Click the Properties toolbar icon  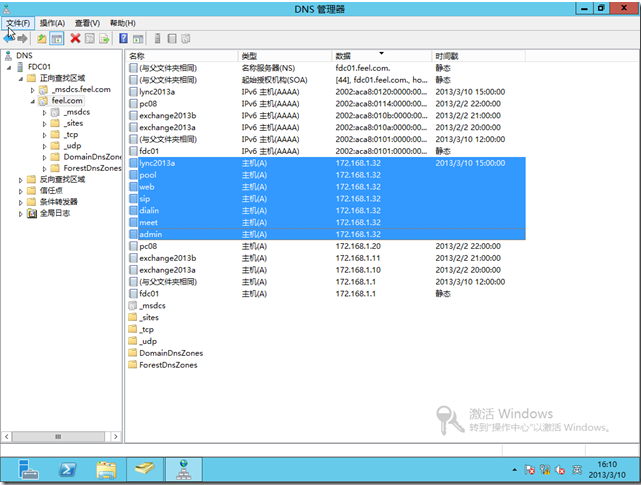pyautogui.click(x=90, y=39)
